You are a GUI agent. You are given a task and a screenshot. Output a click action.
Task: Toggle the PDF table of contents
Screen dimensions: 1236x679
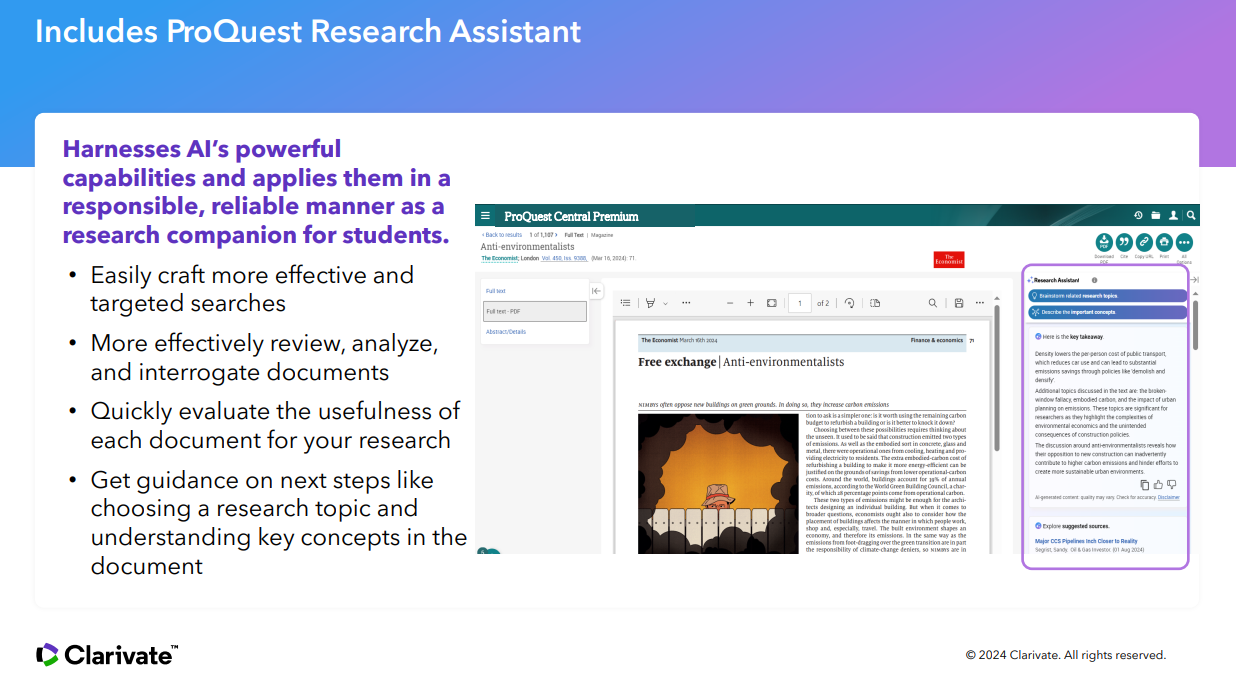pyautogui.click(x=626, y=303)
